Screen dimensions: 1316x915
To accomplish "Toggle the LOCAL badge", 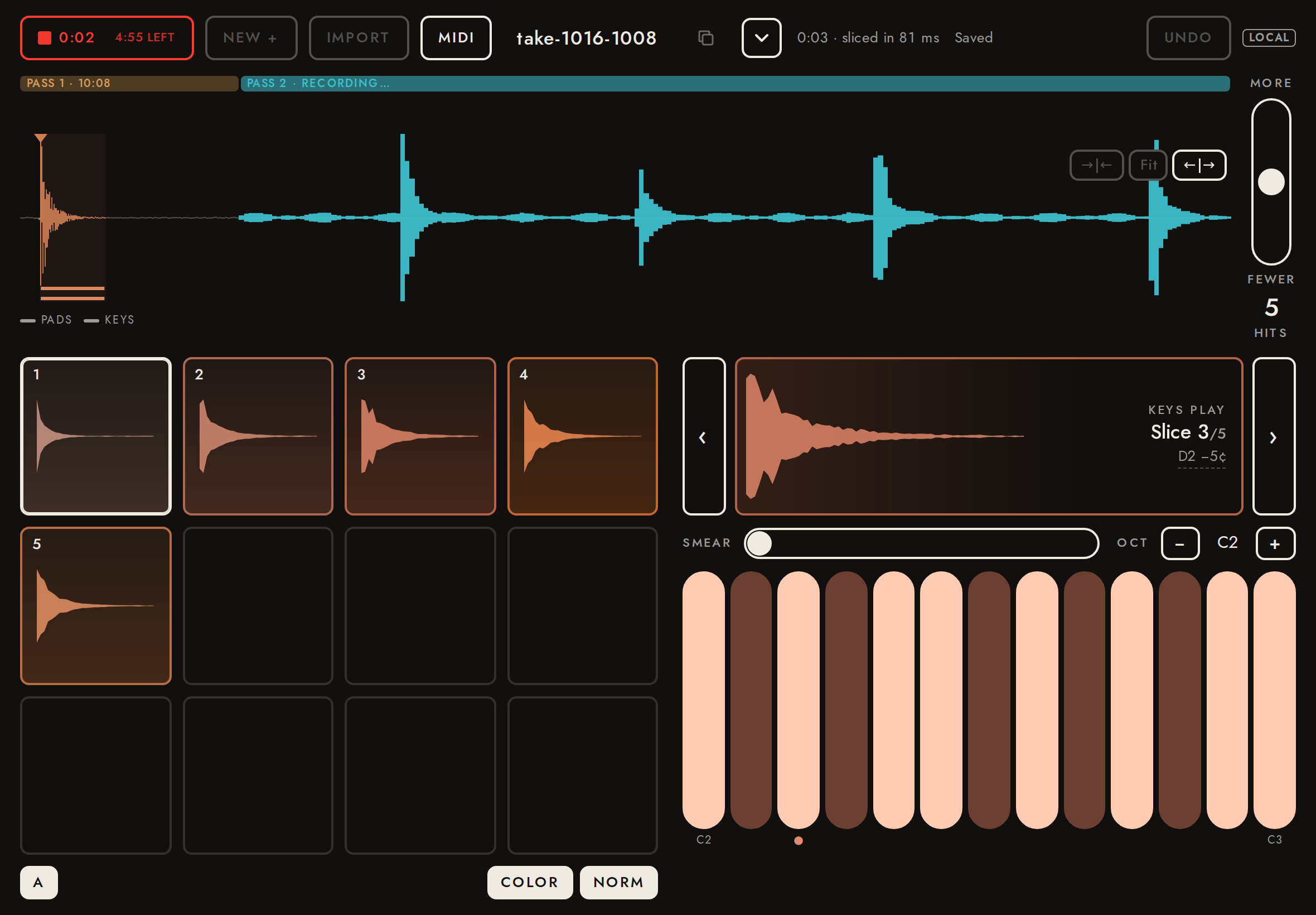I will click(x=1269, y=38).
